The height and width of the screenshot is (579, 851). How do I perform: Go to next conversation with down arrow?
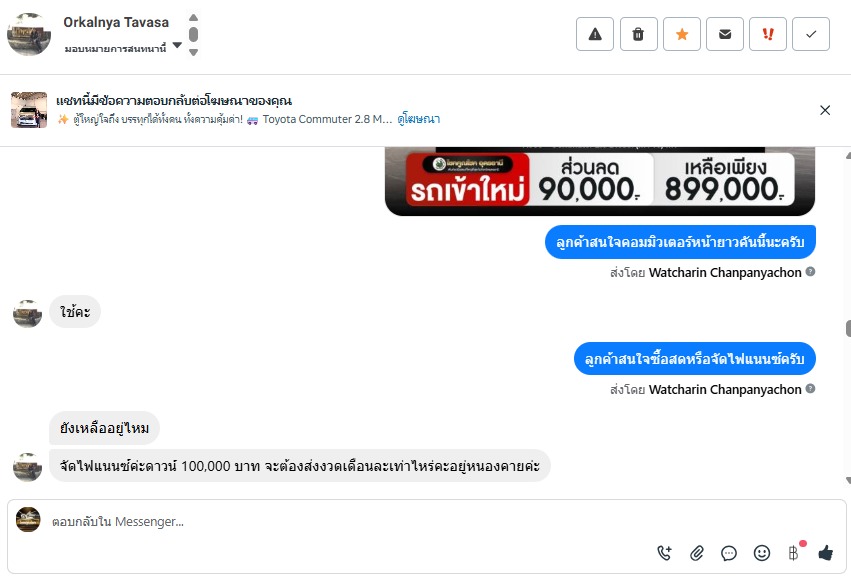point(193,53)
